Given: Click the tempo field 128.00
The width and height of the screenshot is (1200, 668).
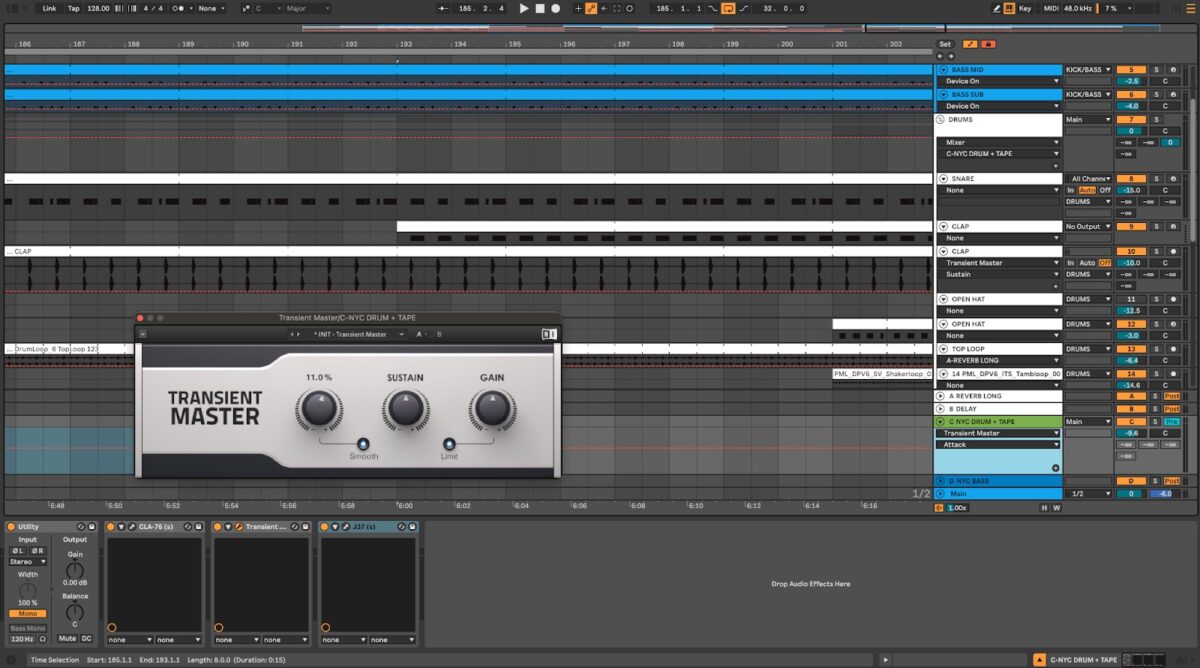Looking at the screenshot, I should click(98, 8).
